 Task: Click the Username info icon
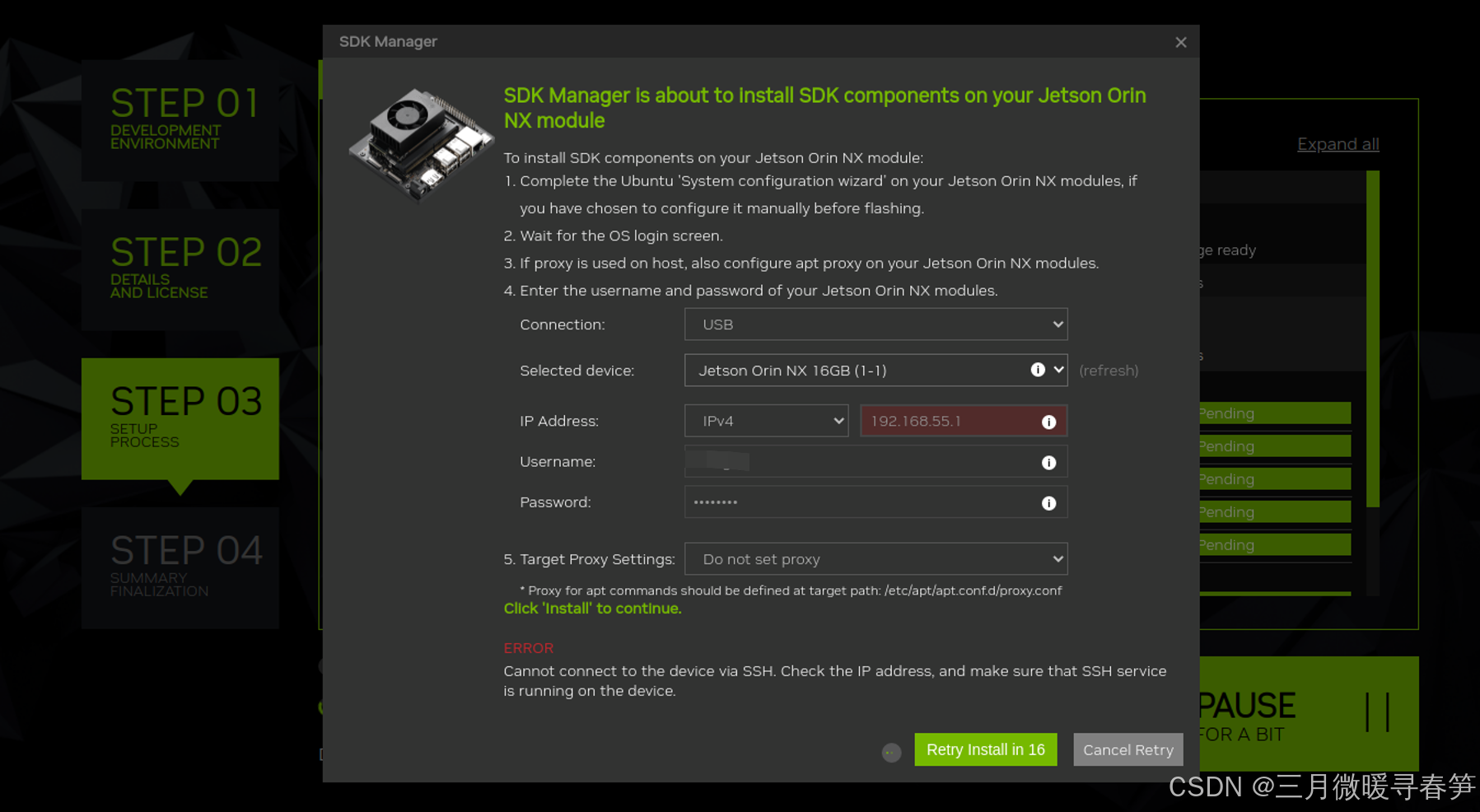[1048, 463]
